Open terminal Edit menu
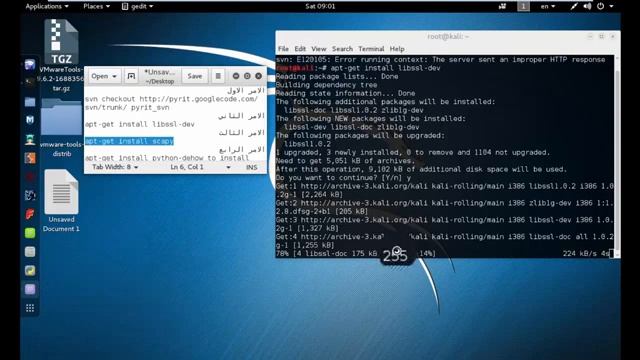The height and width of the screenshot is (360, 640). coord(300,49)
